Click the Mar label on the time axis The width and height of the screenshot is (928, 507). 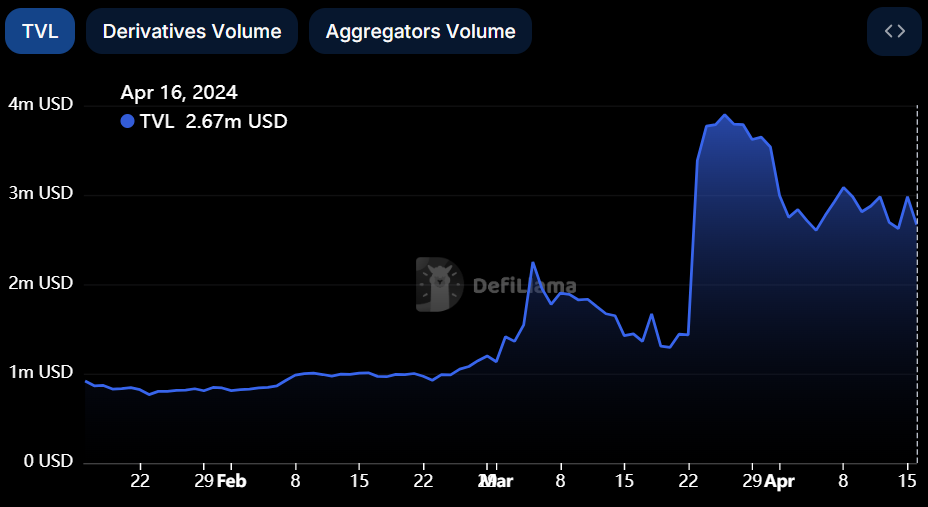click(498, 482)
